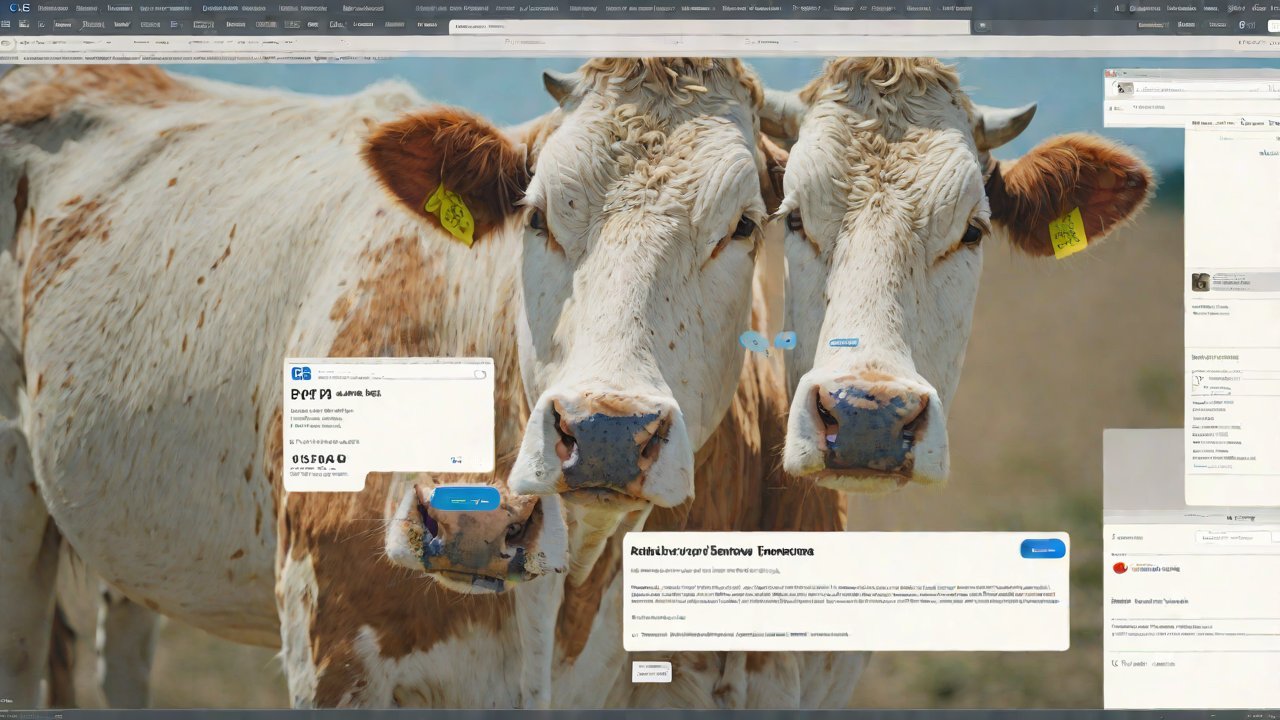1280x720 pixels.
Task: Expand the wide dropdown in the top toolbar center
Action: [x=709, y=27]
